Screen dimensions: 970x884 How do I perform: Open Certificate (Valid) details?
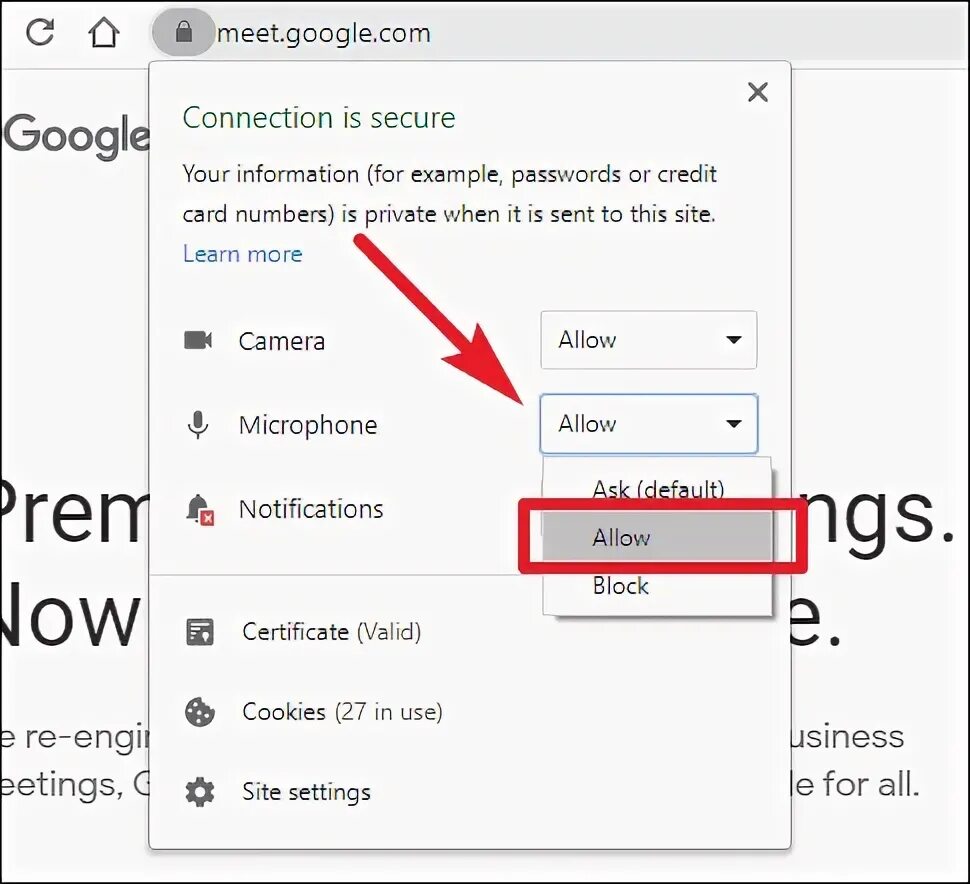pos(332,632)
